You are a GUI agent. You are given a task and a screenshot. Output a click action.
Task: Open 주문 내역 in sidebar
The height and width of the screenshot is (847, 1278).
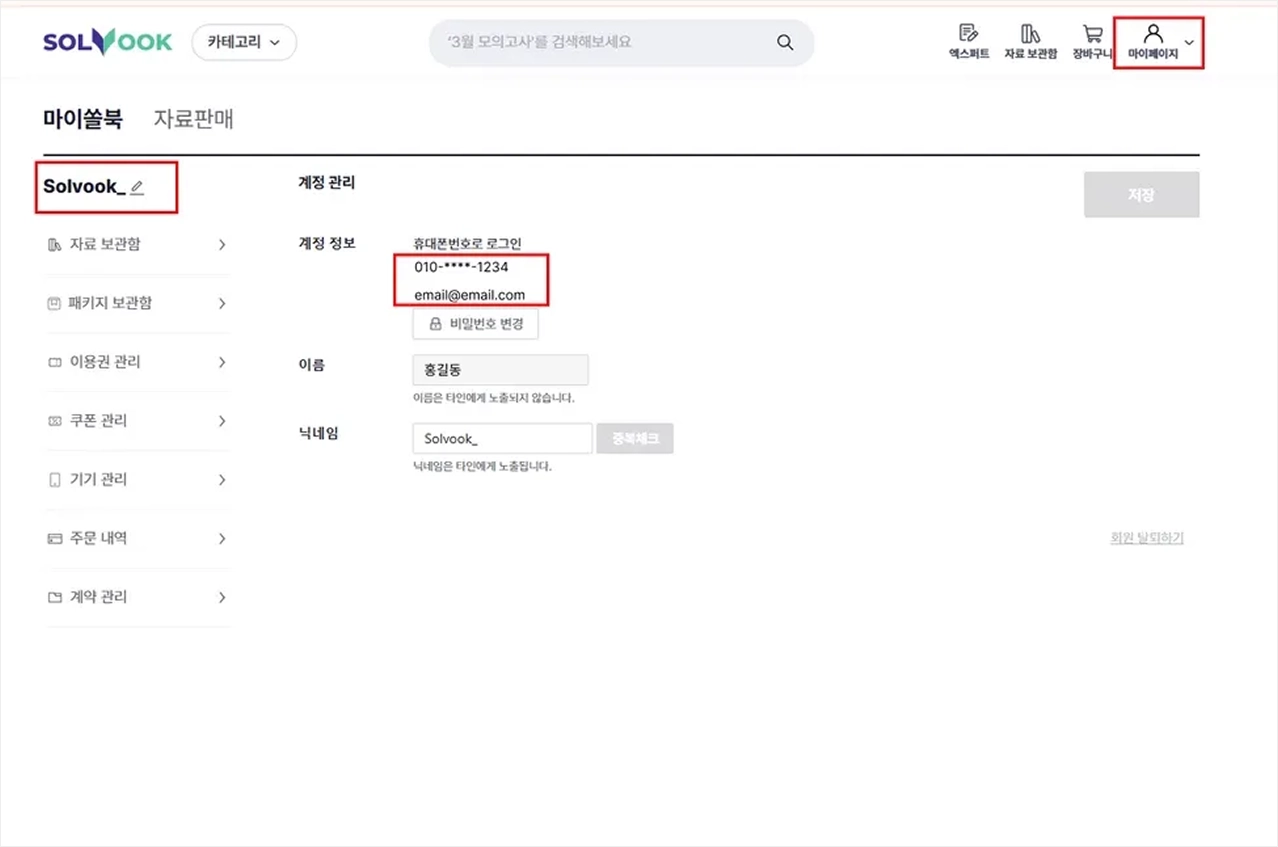pyautogui.click(x=138, y=538)
